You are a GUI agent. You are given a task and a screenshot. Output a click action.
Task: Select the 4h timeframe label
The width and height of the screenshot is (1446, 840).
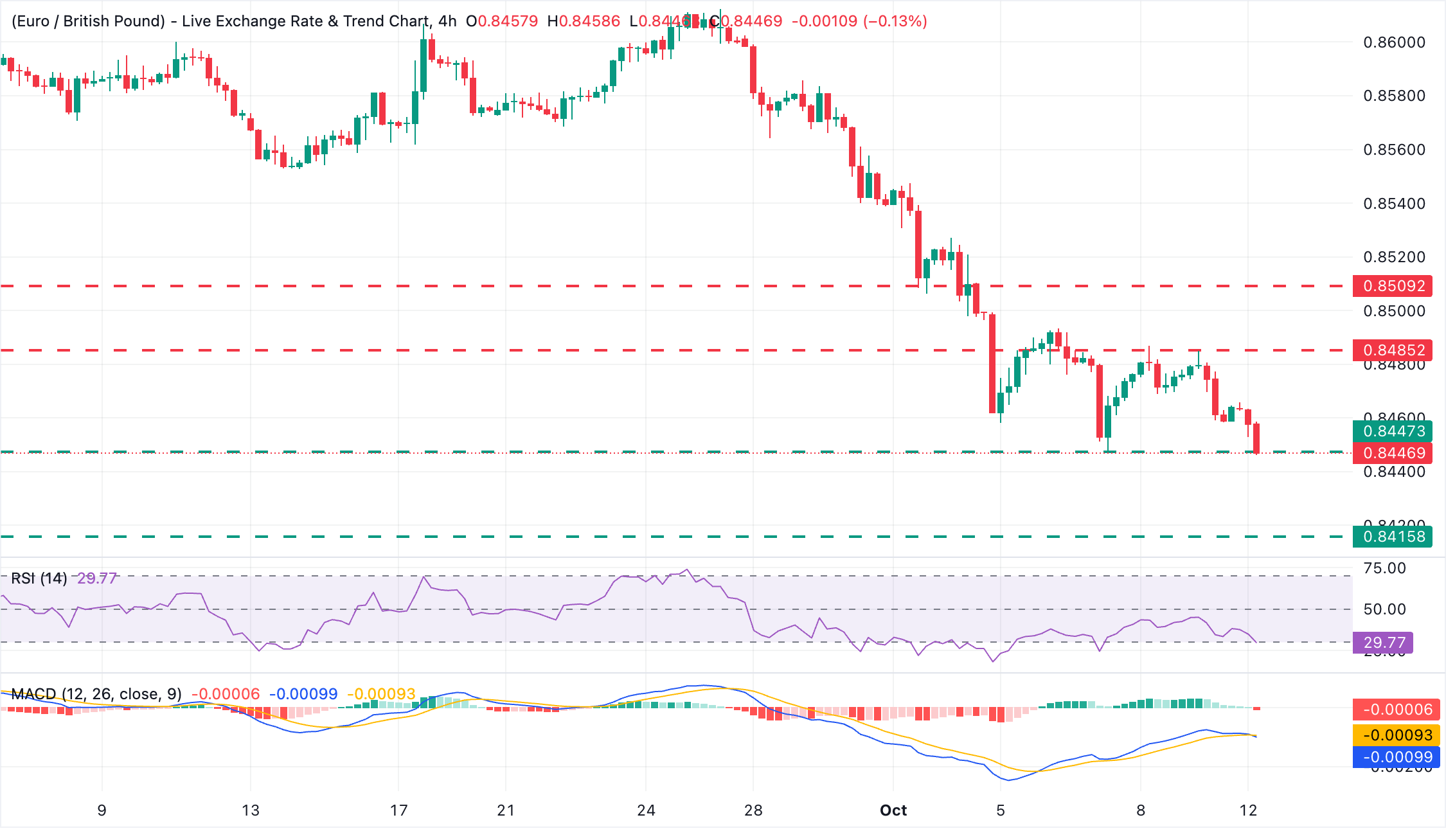tap(447, 21)
